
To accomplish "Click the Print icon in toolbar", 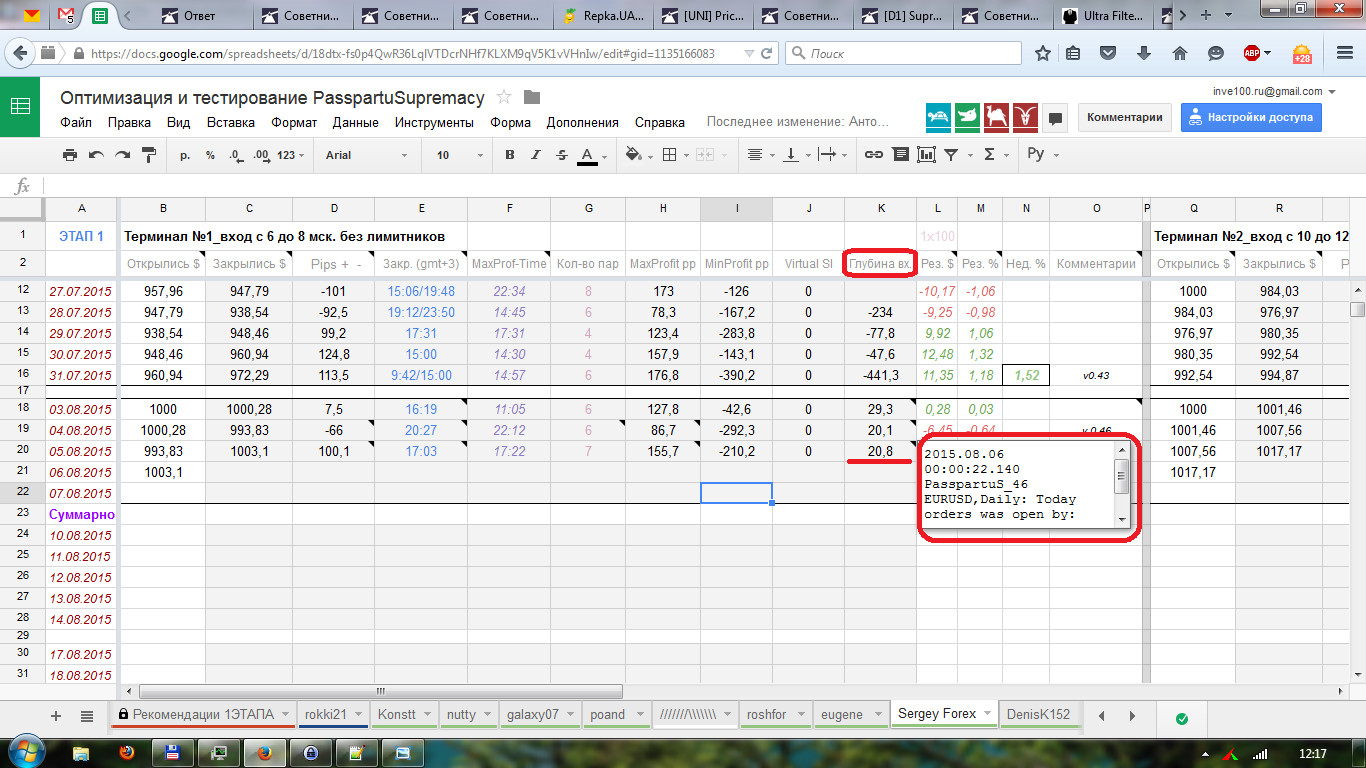I will coord(70,155).
